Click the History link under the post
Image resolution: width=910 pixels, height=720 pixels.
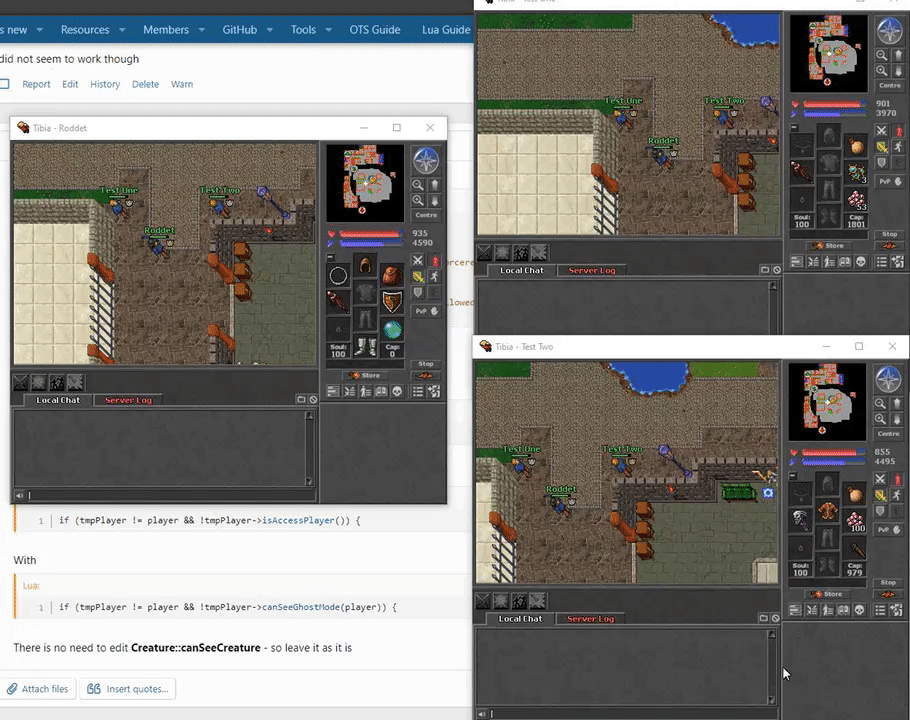105,84
